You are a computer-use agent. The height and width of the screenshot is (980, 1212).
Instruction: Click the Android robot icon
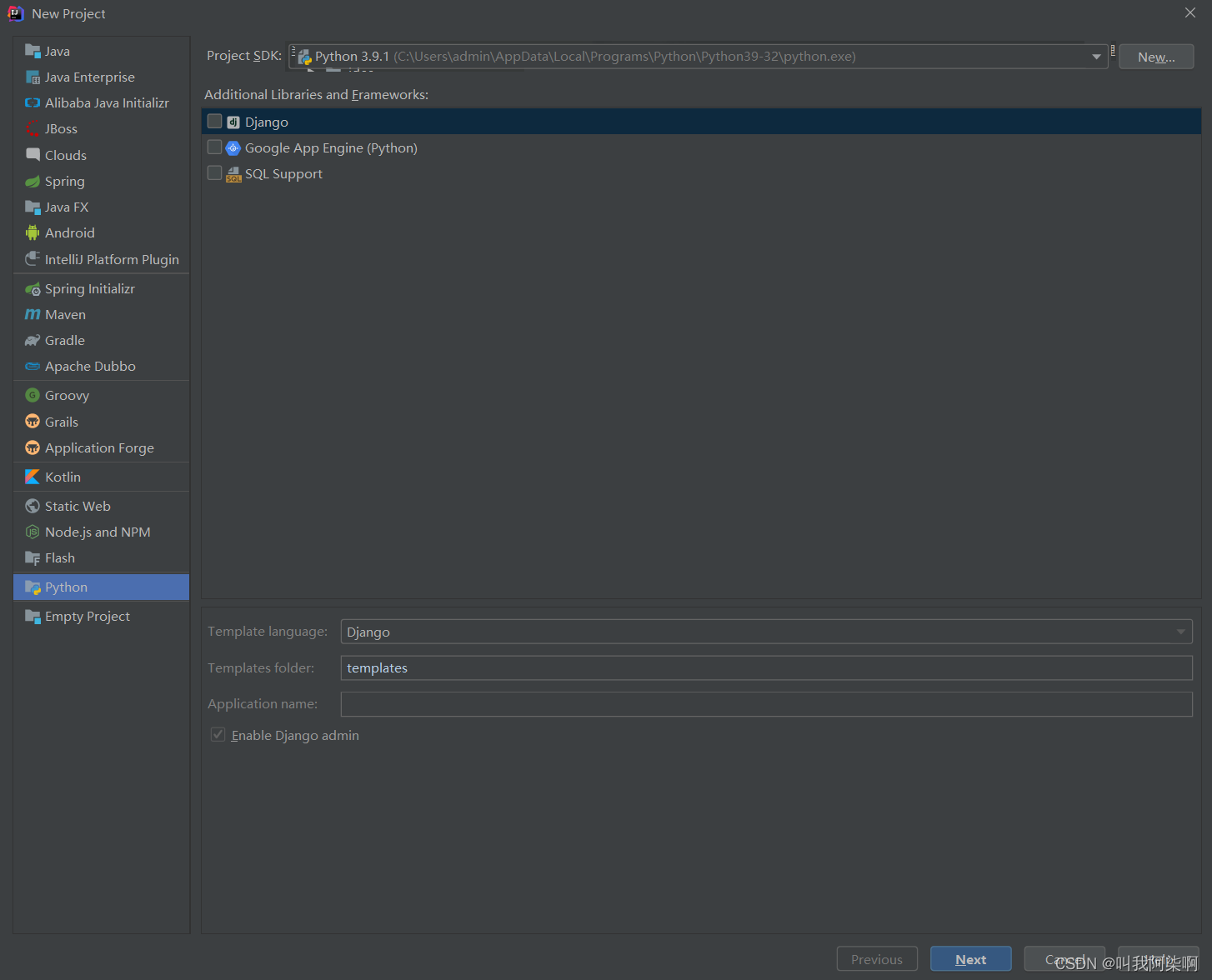pyautogui.click(x=33, y=232)
